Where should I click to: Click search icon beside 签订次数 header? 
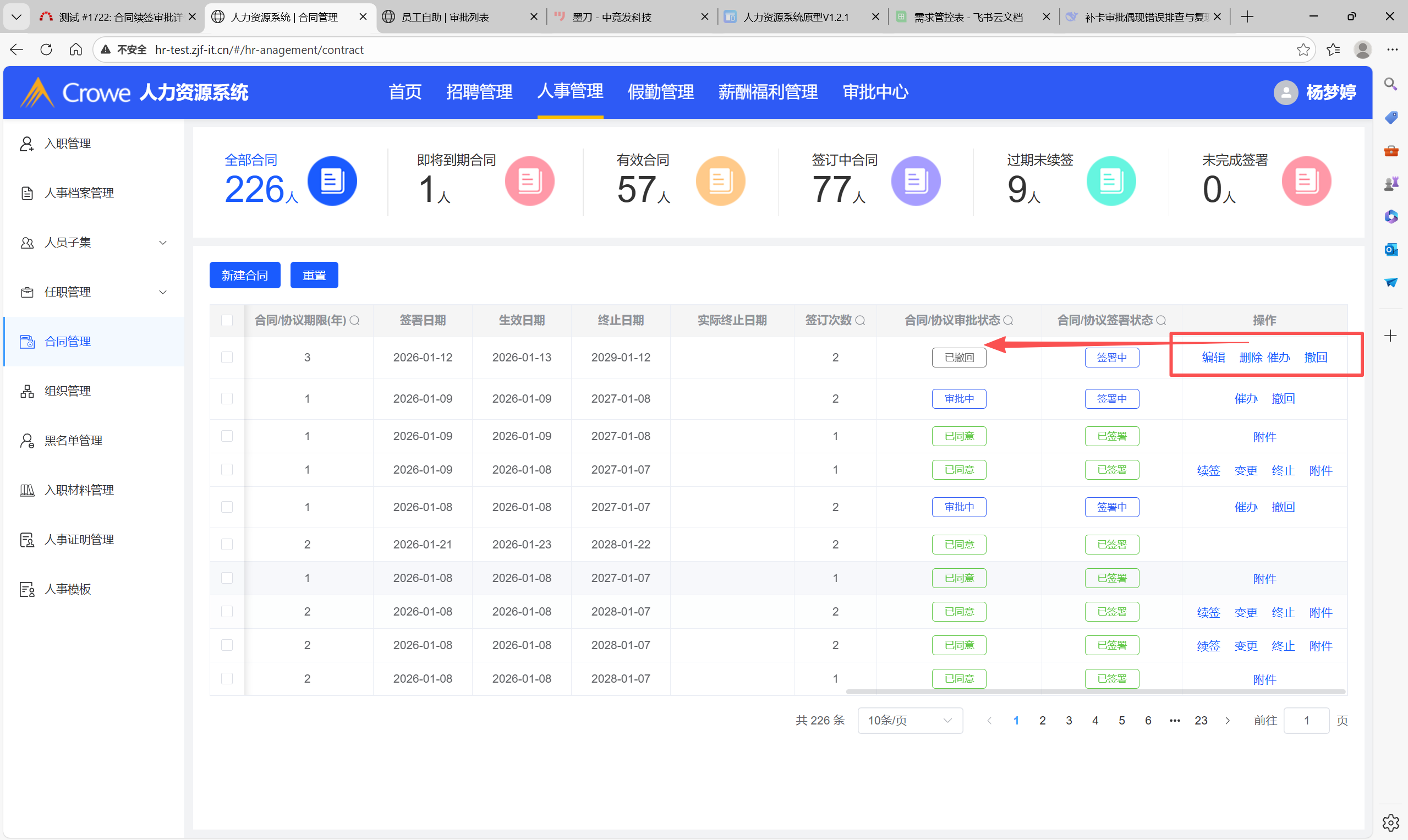(860, 321)
